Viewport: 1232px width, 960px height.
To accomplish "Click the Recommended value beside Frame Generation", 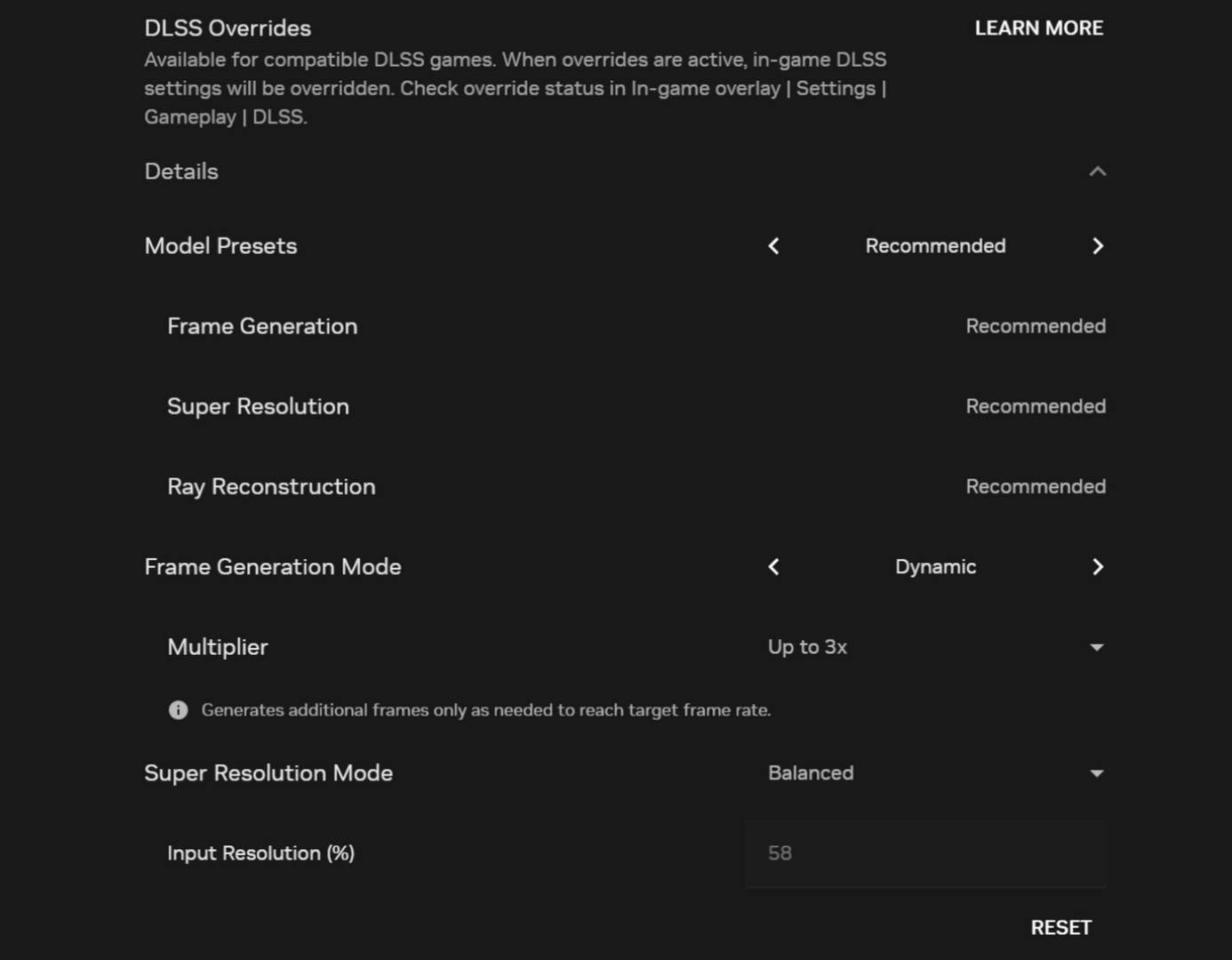I will (1036, 326).
